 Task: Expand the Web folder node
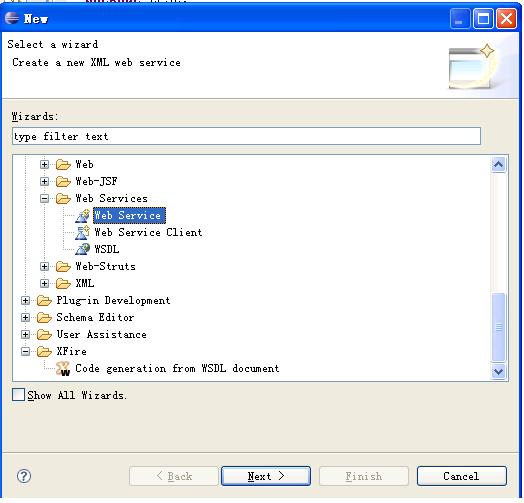[x=44, y=164]
